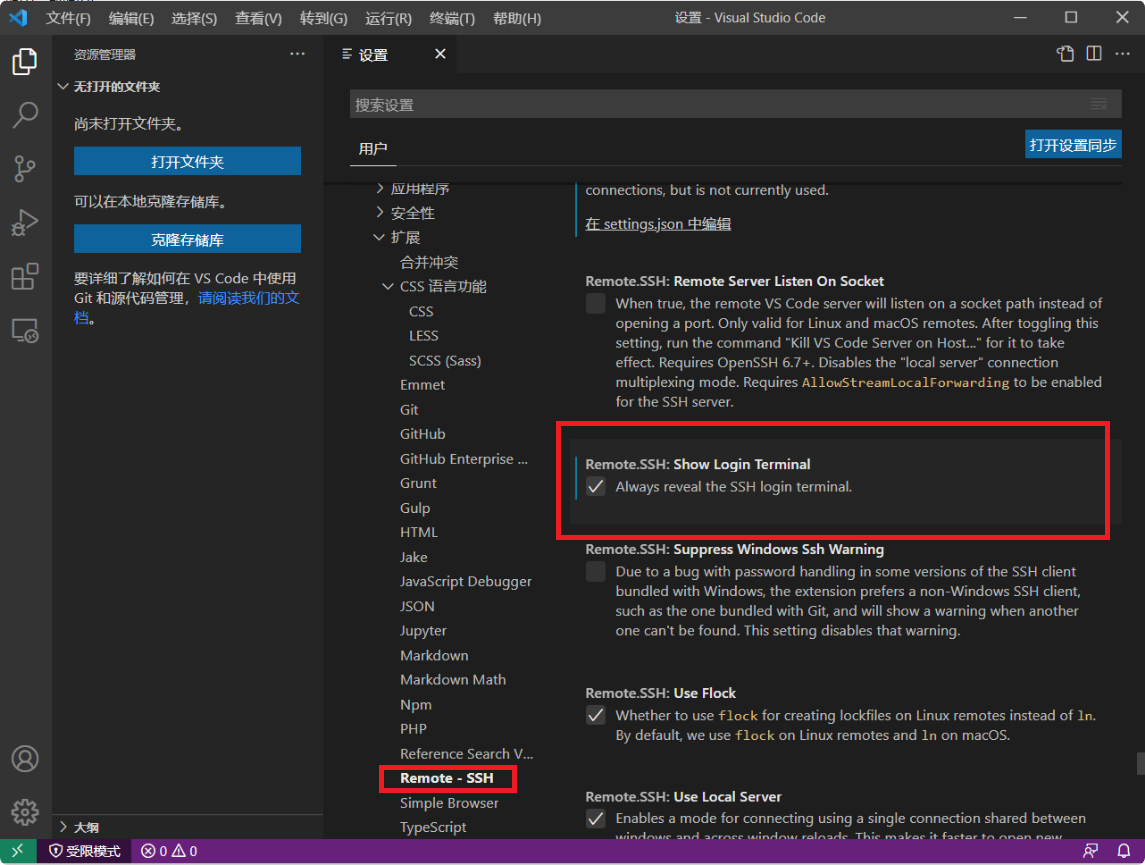
Task: Collapse the CSS 语言功能 group
Action: [388, 286]
